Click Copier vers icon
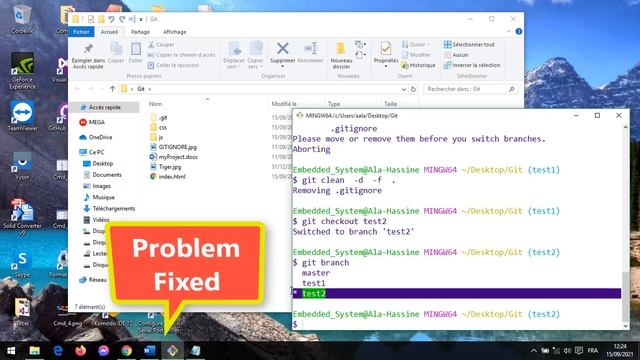 256,49
